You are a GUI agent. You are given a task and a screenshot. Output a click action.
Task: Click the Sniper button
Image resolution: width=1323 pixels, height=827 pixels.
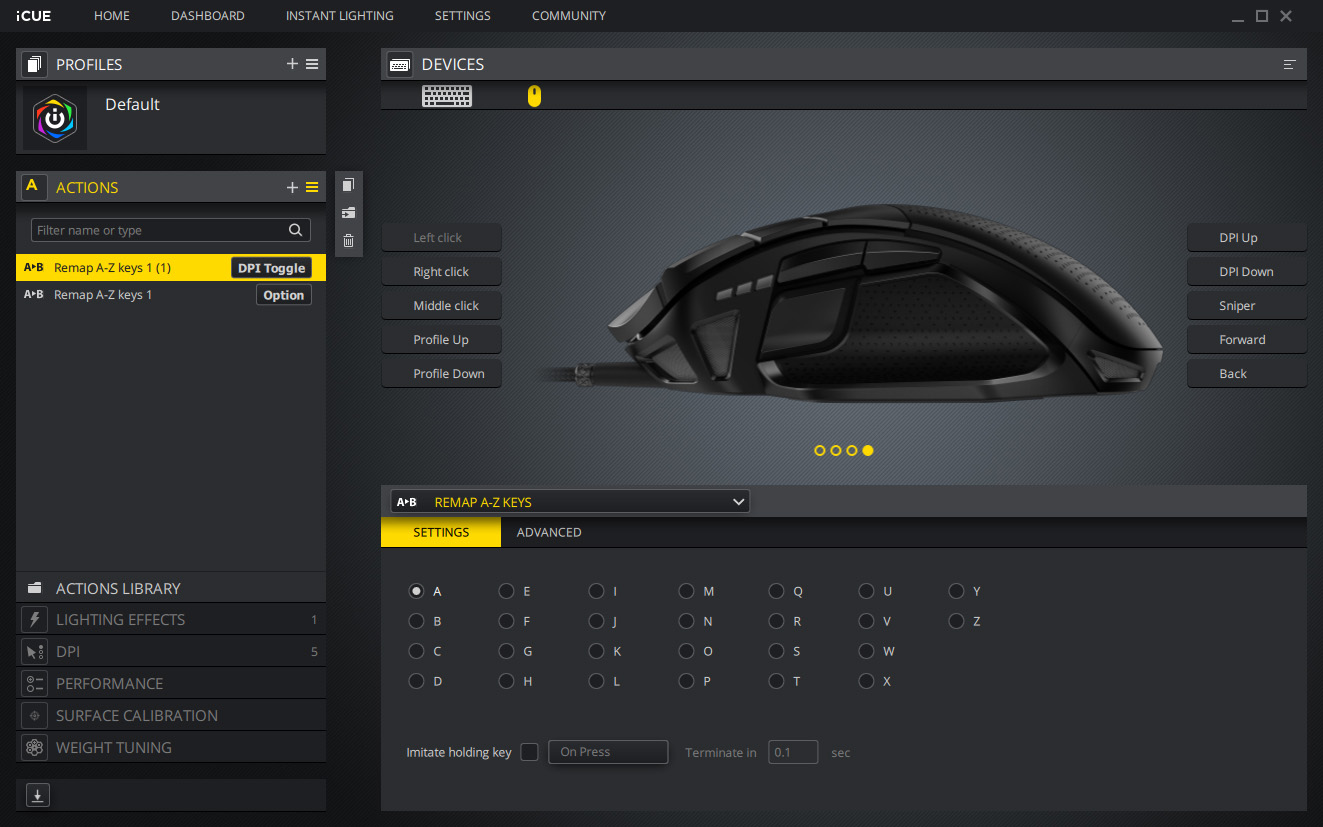tap(1247, 306)
